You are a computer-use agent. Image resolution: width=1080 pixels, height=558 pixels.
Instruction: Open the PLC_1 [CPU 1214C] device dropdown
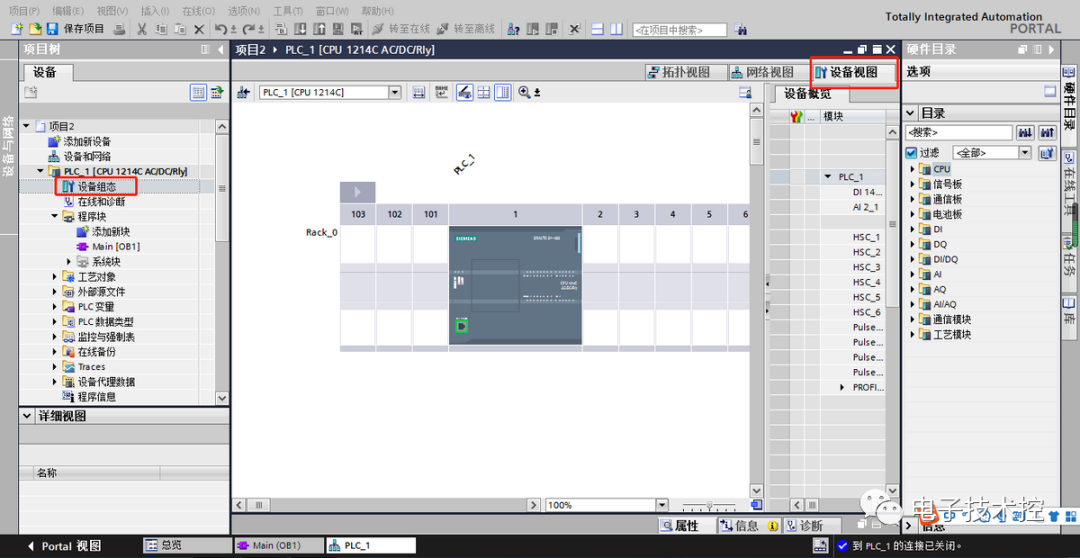(395, 92)
